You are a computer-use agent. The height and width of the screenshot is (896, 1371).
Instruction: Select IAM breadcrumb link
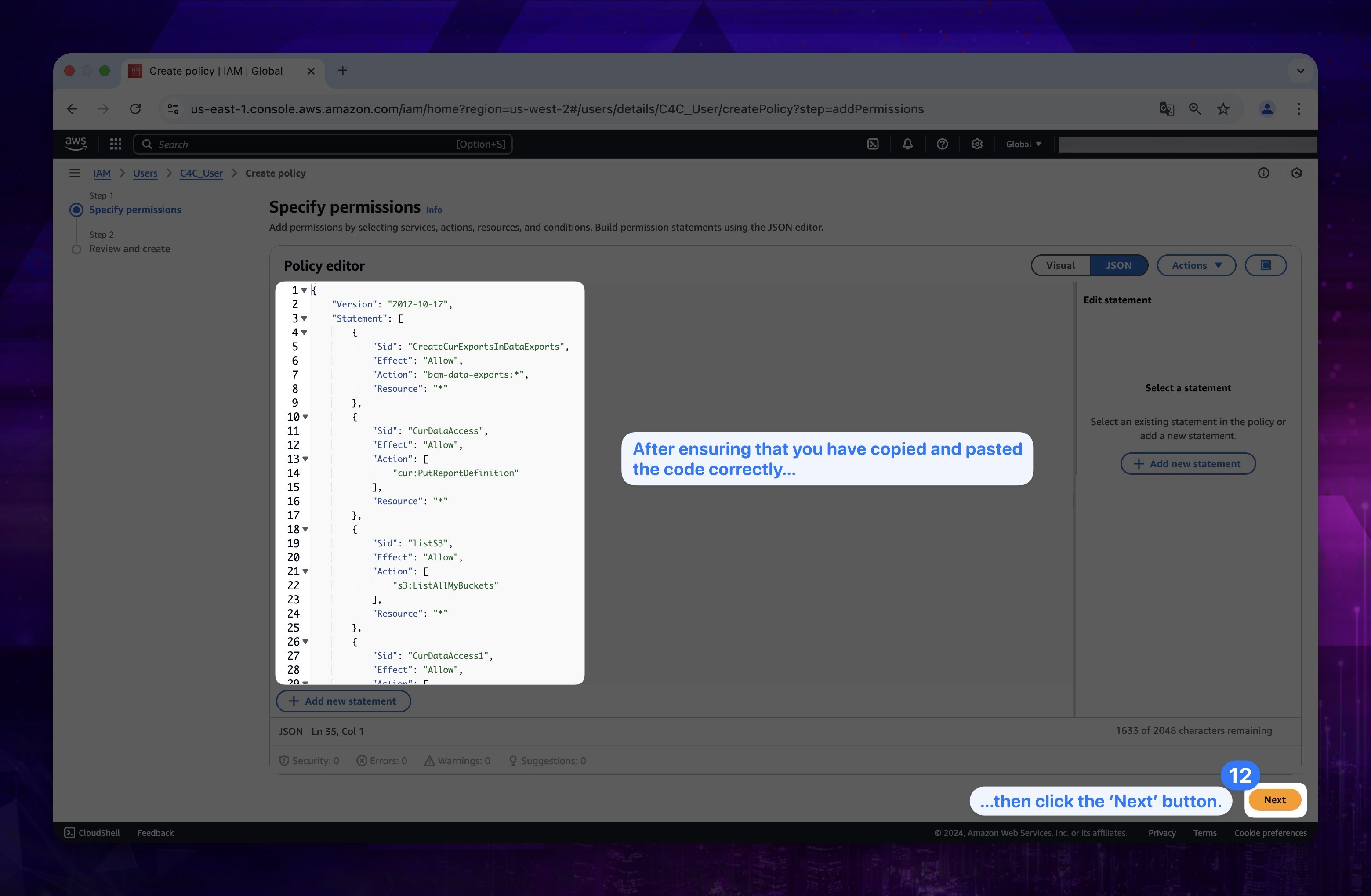click(101, 173)
